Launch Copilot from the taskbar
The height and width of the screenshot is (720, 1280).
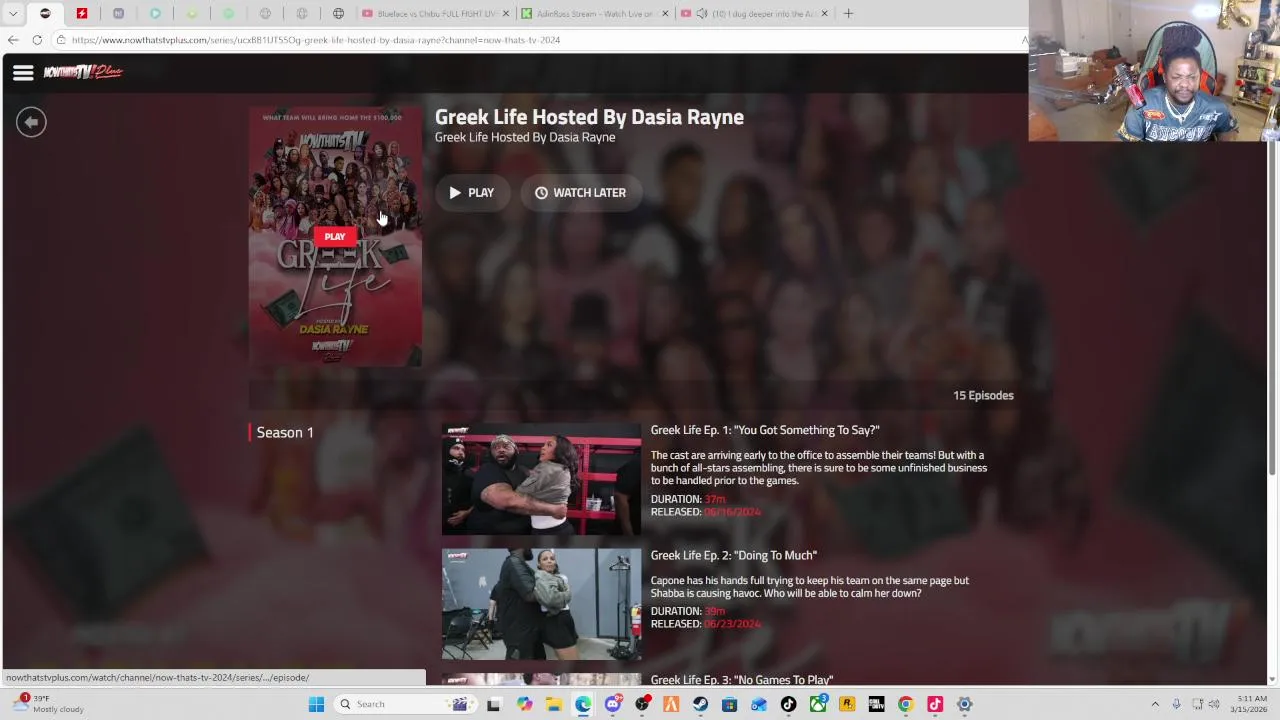point(524,704)
